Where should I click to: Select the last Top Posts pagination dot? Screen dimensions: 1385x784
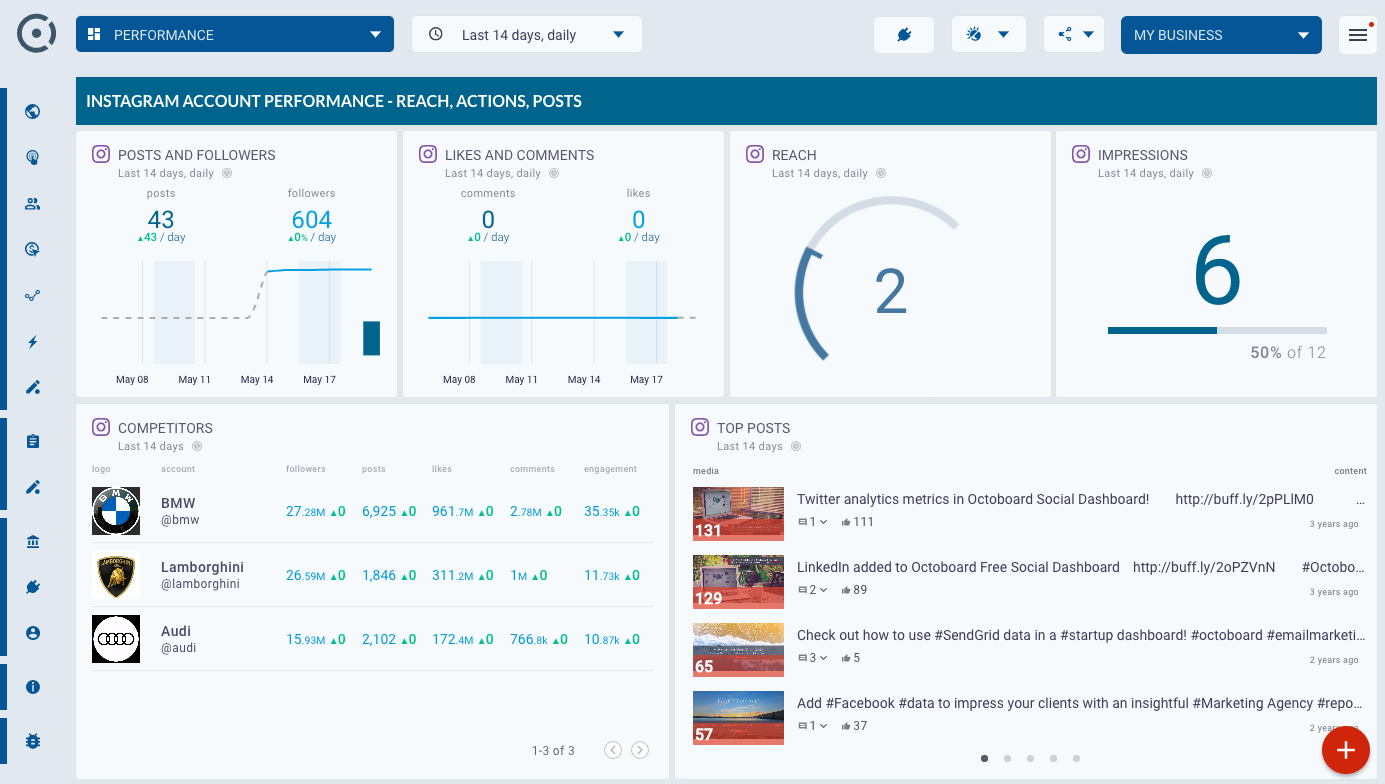click(1076, 759)
